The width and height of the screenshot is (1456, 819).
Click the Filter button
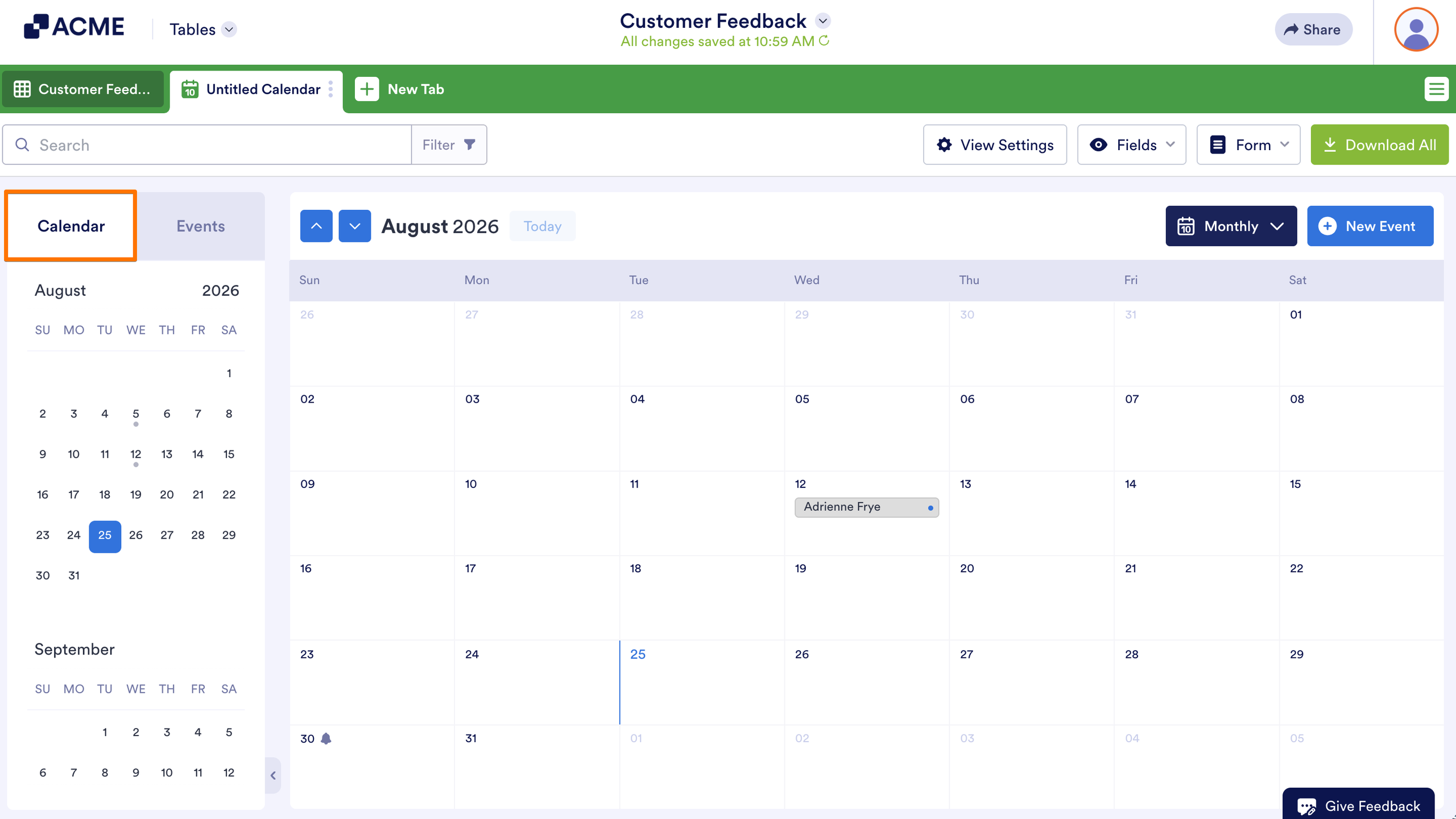(449, 144)
